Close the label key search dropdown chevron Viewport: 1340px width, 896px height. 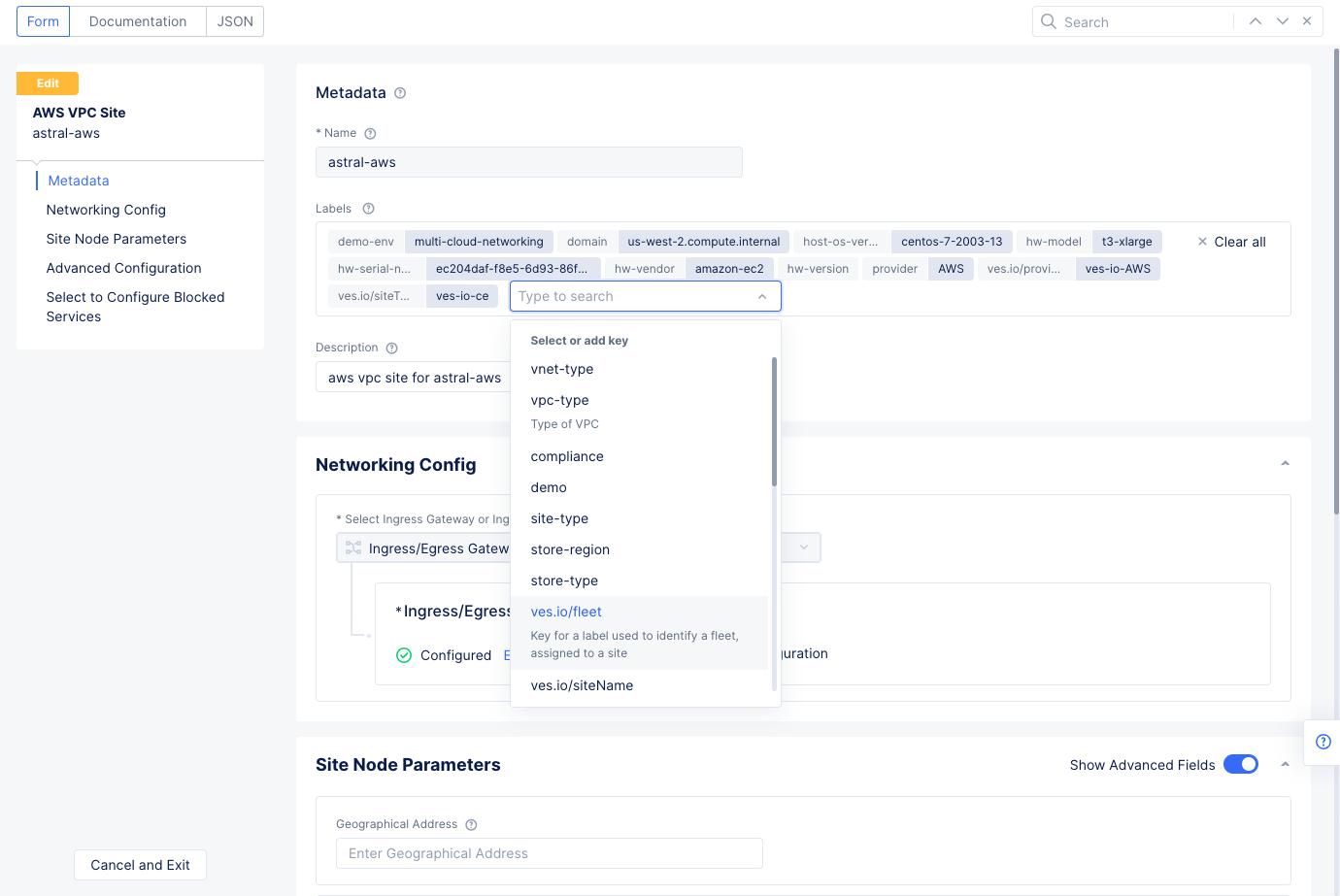(x=762, y=296)
